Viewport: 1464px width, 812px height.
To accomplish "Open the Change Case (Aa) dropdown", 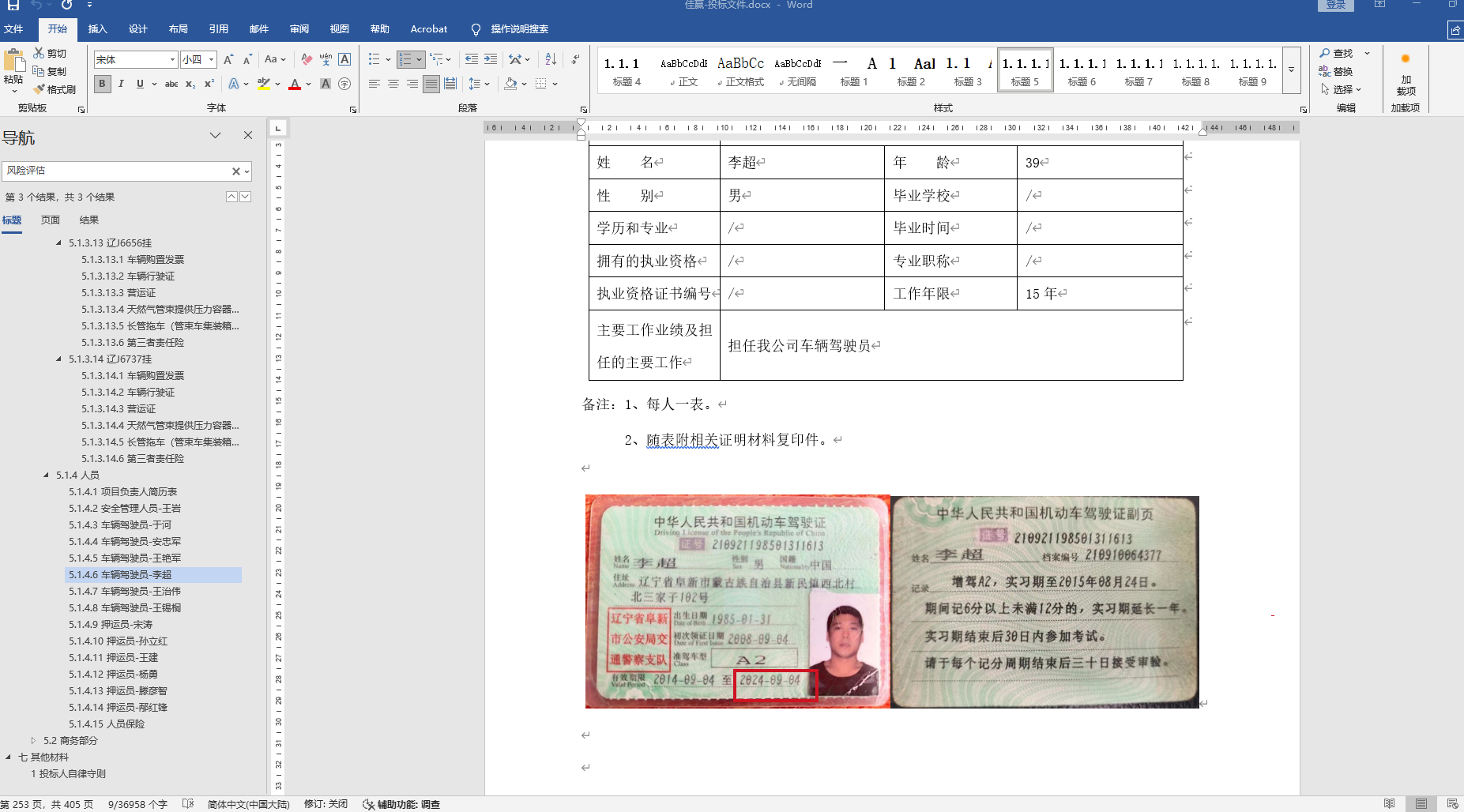I will 275,59.
